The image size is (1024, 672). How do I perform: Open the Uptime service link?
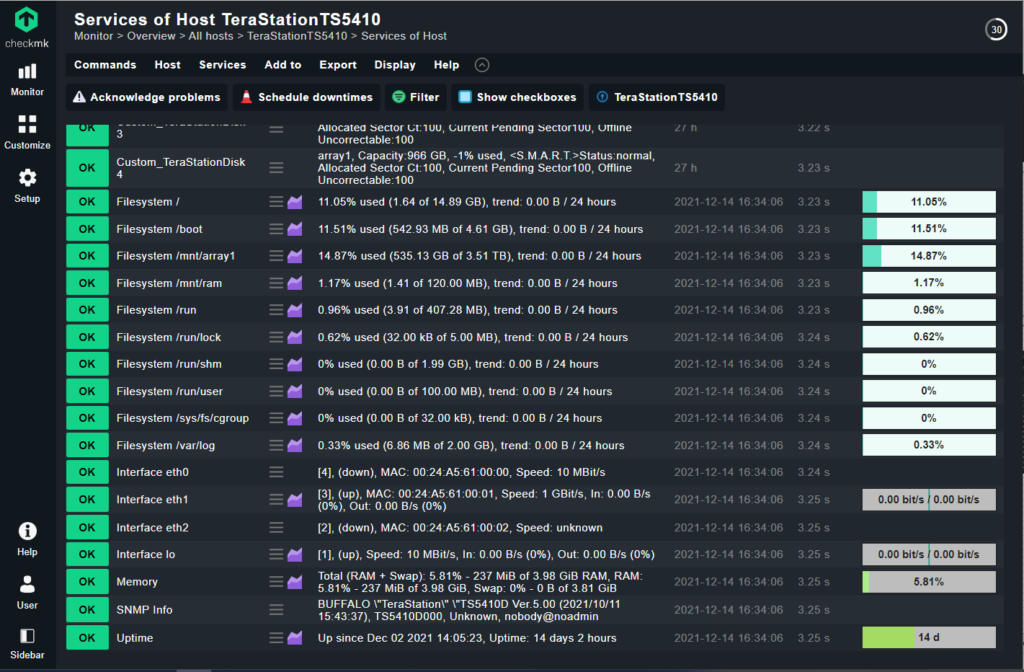(135, 638)
